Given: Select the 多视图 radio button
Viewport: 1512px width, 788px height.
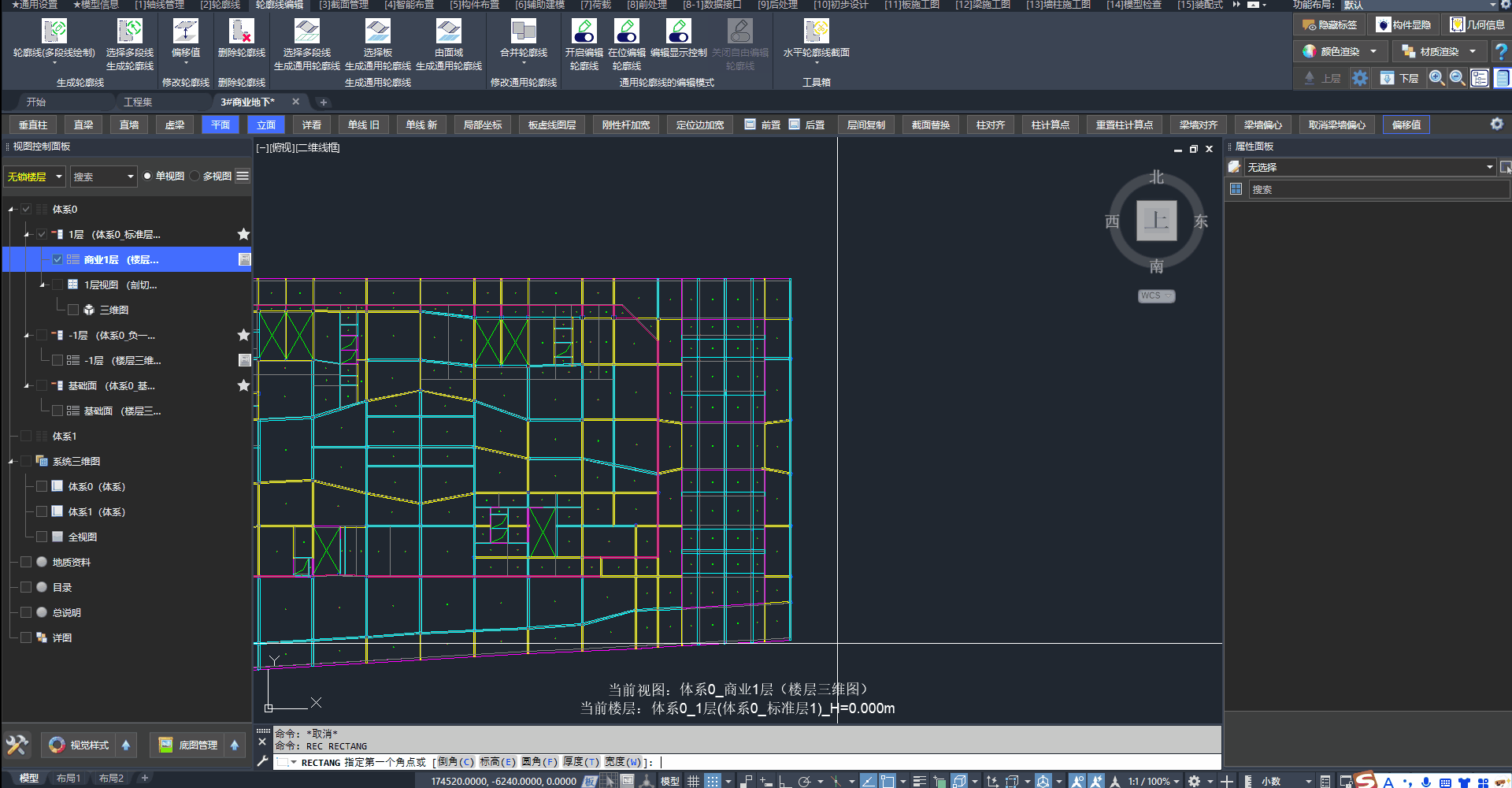Looking at the screenshot, I should click(x=195, y=177).
